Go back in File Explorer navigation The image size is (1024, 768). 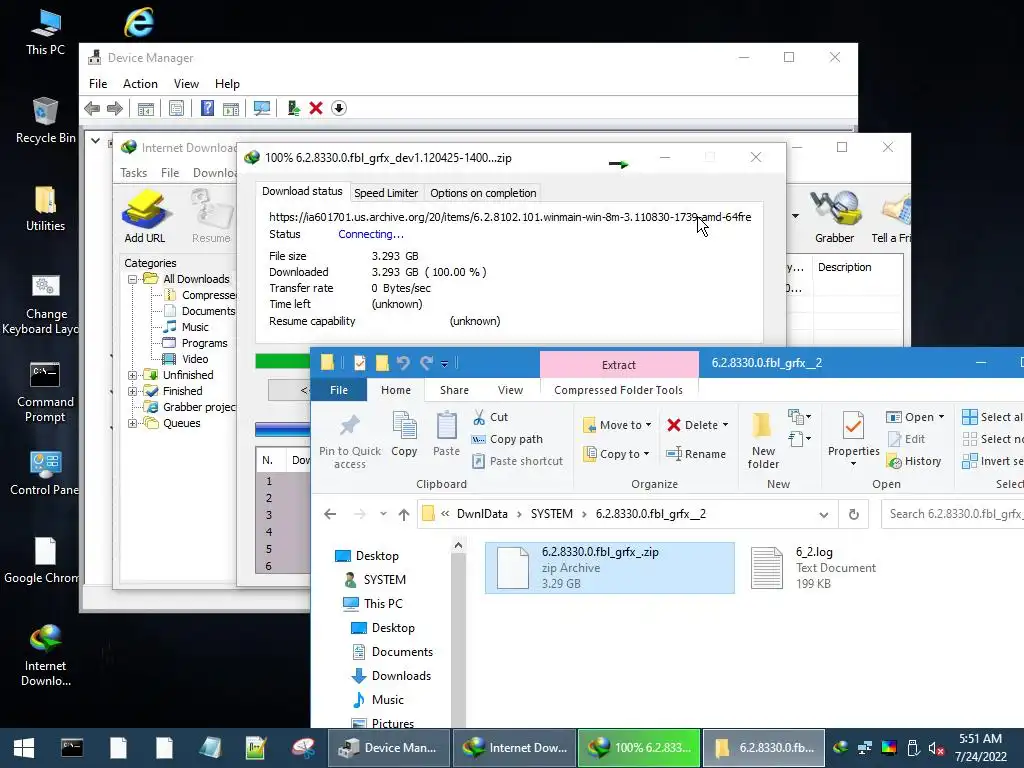pyautogui.click(x=330, y=515)
